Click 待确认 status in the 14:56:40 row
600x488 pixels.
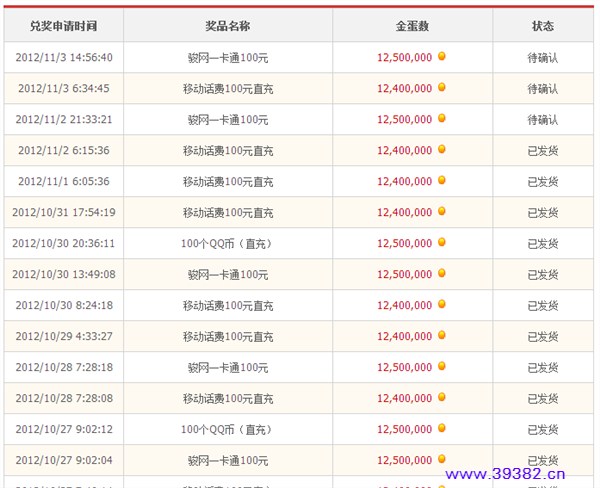point(543,58)
